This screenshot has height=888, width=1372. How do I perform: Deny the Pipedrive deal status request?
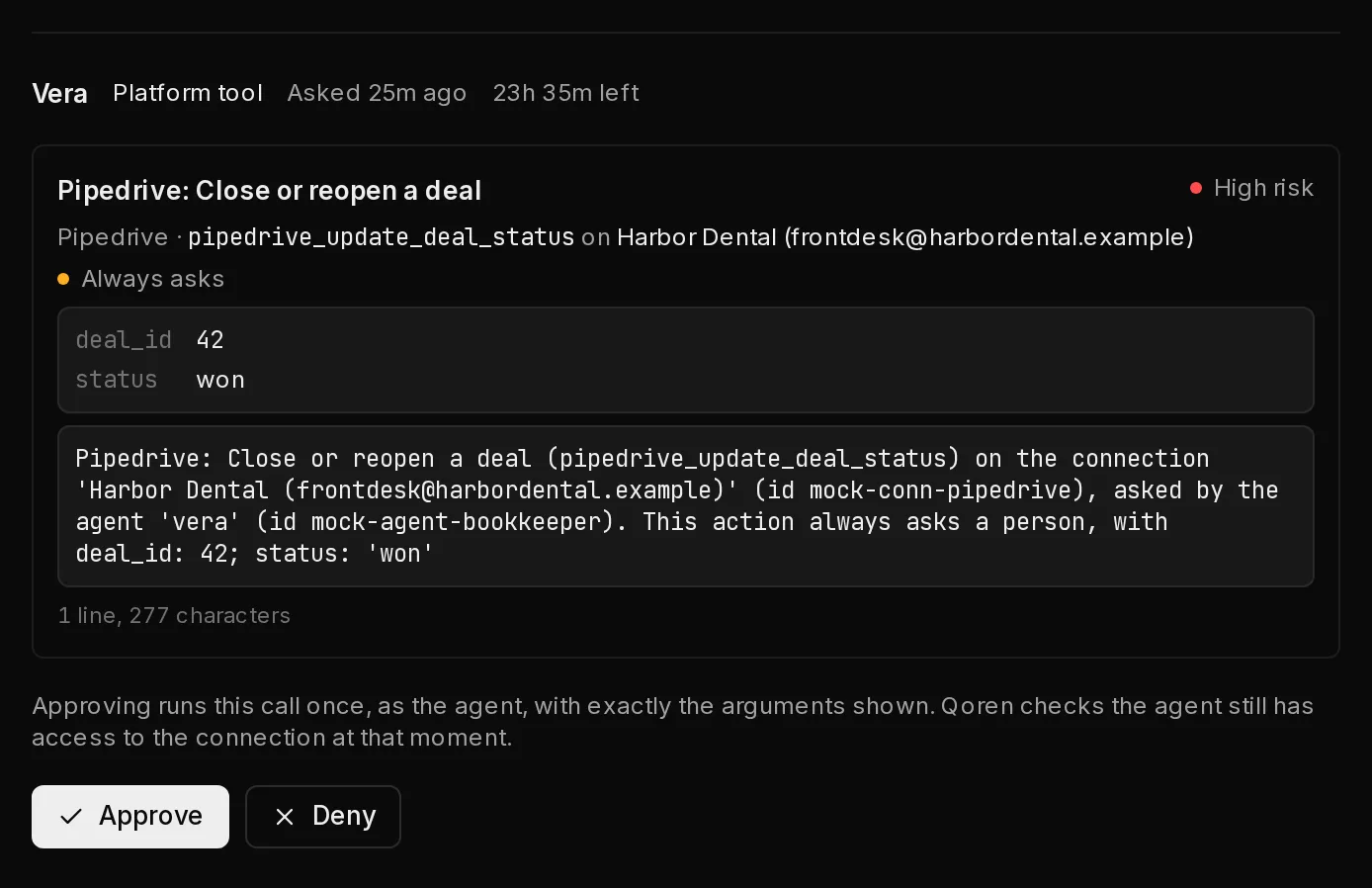click(x=323, y=817)
